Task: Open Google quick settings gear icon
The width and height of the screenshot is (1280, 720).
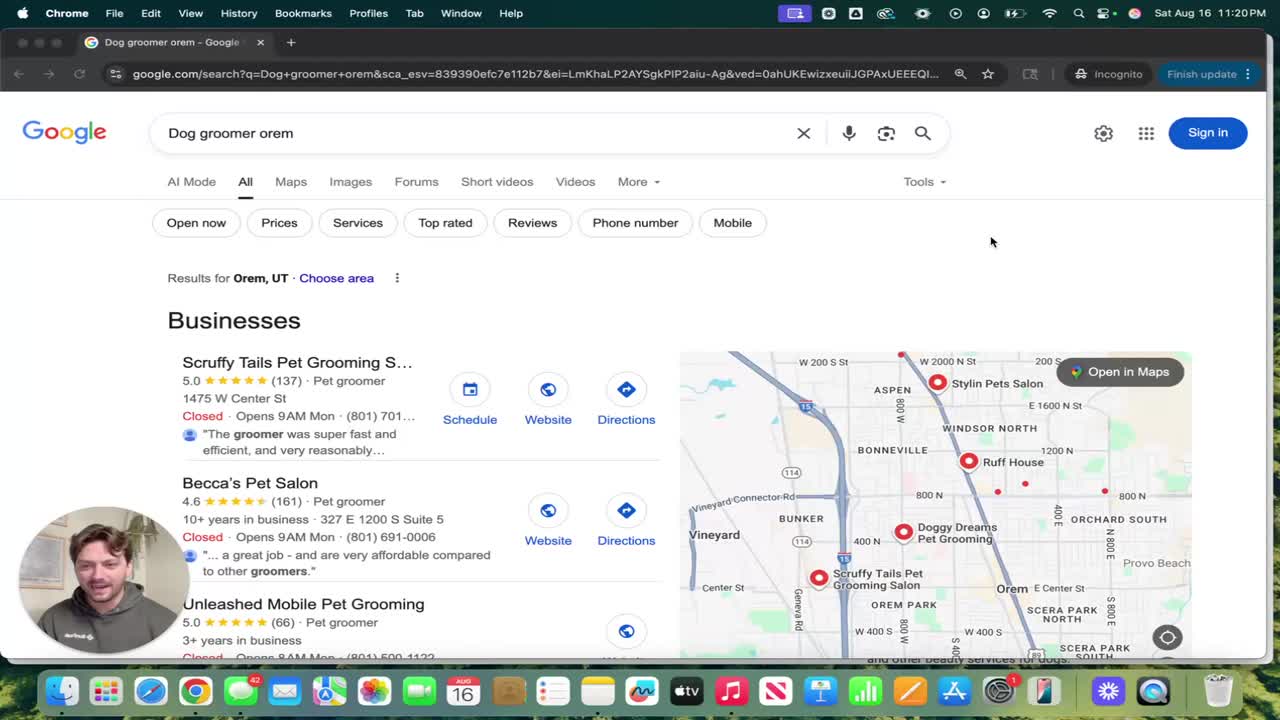Action: point(1103,133)
